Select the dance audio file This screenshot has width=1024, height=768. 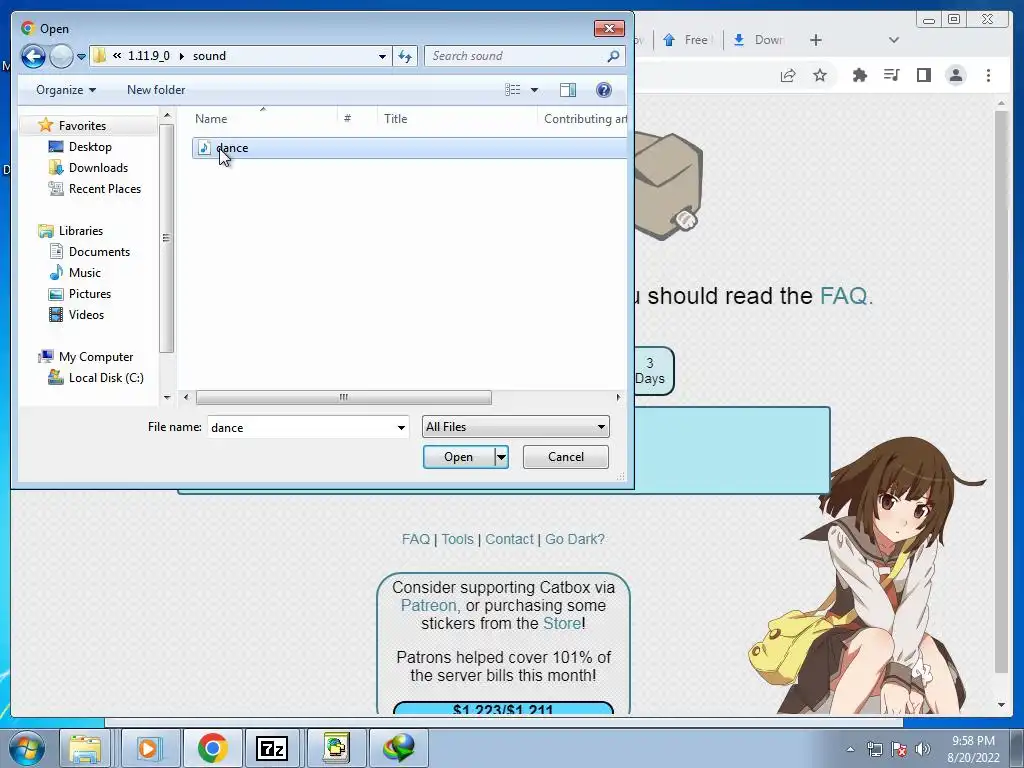(x=409, y=148)
